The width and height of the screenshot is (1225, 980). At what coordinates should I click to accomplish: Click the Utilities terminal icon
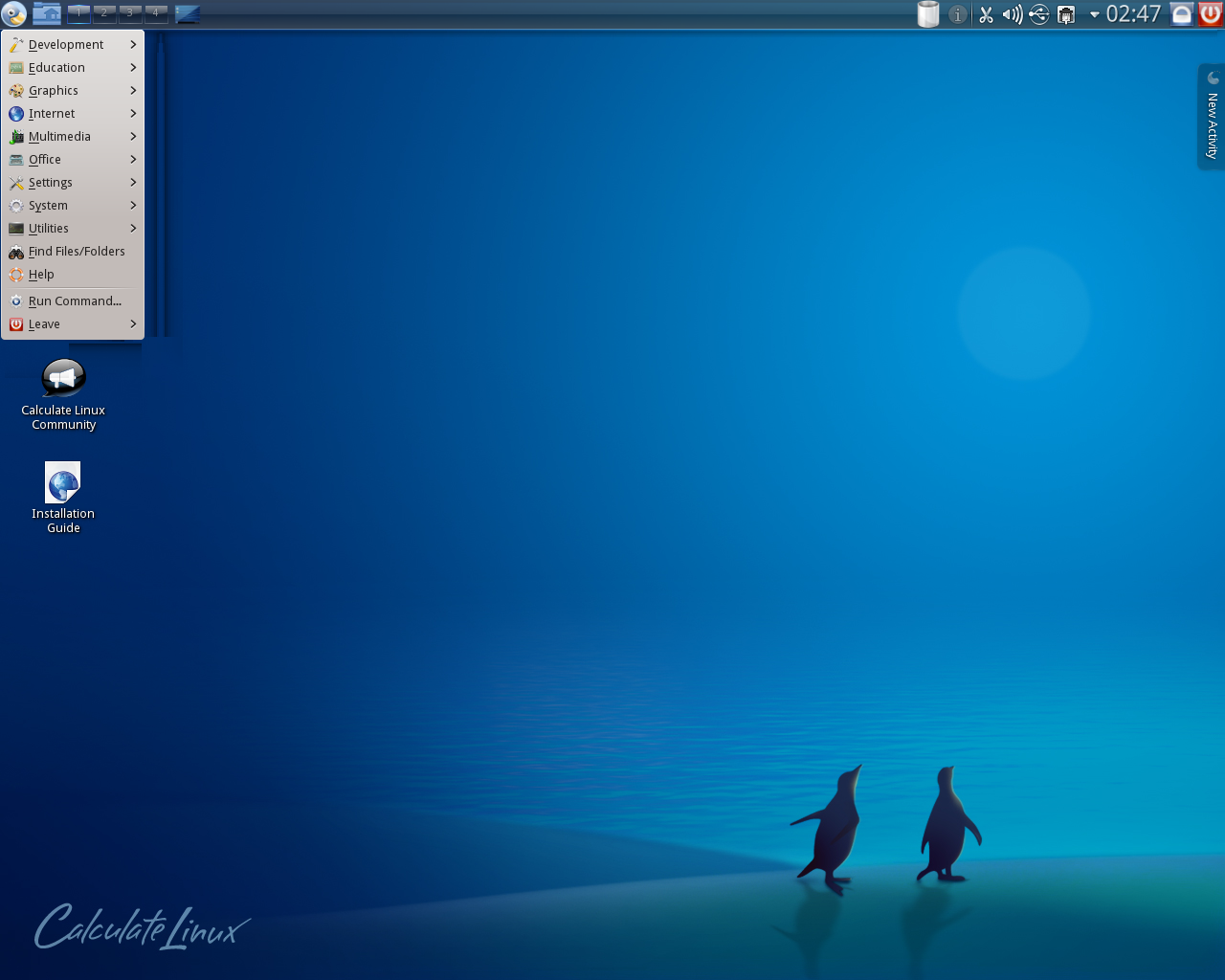coord(16,229)
